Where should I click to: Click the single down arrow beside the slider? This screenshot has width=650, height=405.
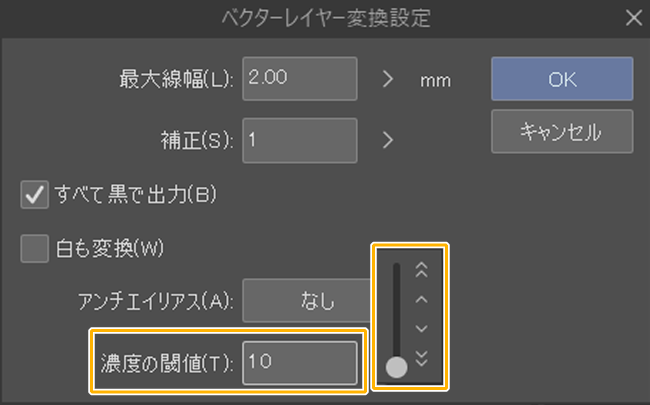click(421, 328)
